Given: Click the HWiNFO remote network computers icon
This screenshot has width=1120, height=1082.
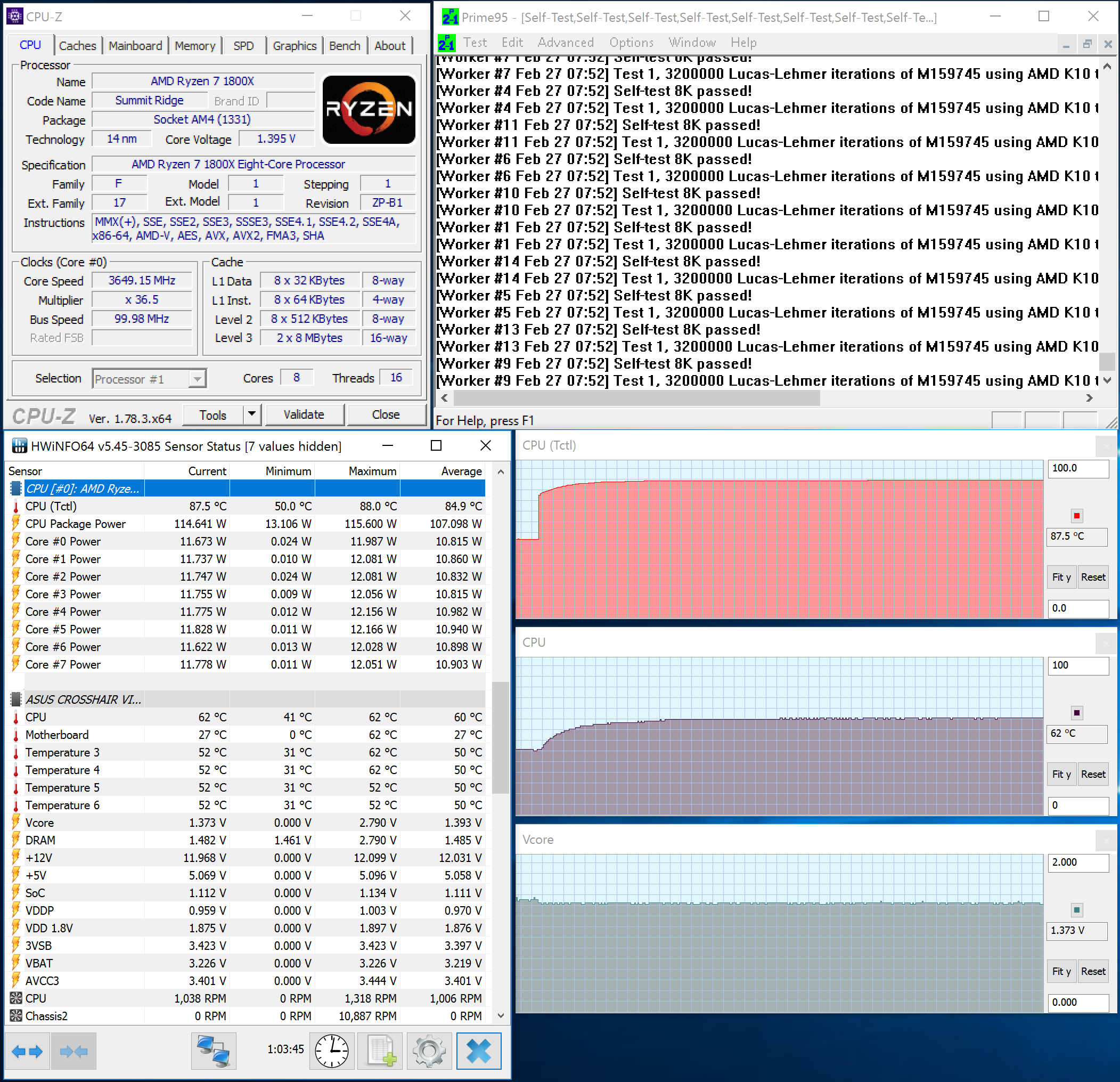Looking at the screenshot, I should (x=213, y=1051).
